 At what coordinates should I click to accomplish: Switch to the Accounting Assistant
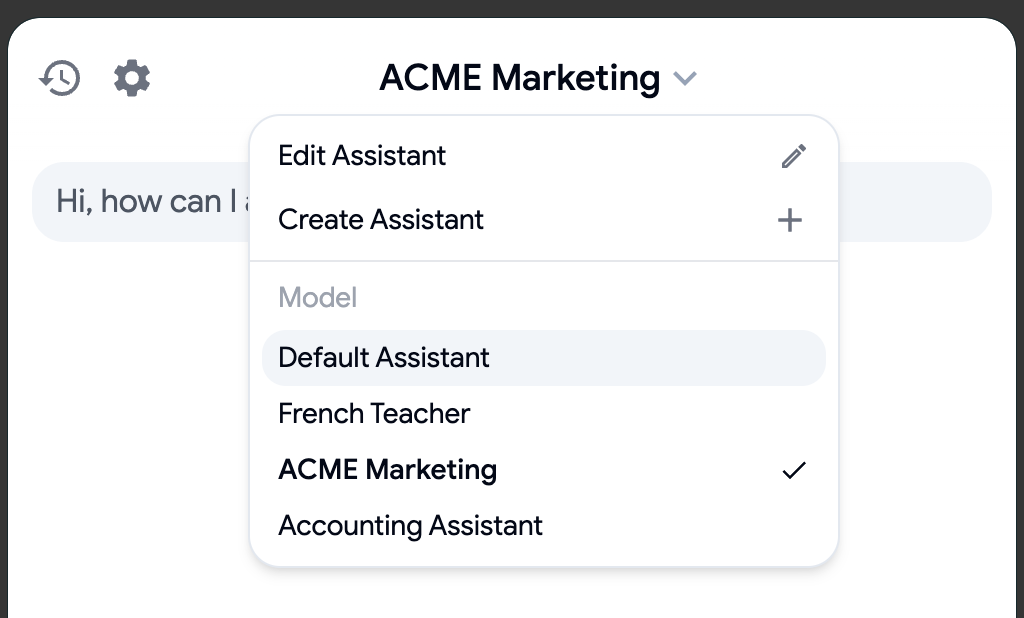[x=410, y=526]
